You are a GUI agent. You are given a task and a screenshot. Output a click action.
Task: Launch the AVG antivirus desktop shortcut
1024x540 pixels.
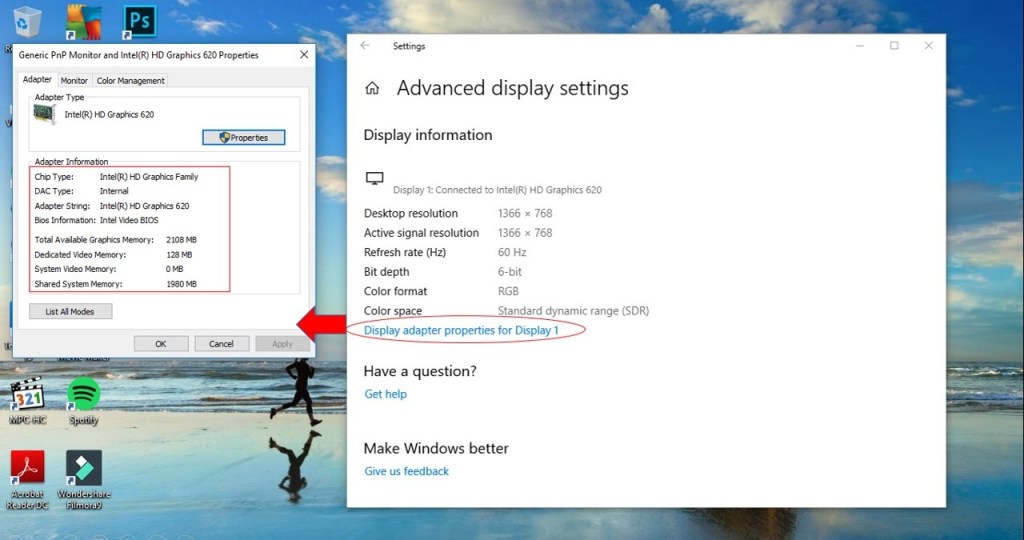click(x=82, y=19)
